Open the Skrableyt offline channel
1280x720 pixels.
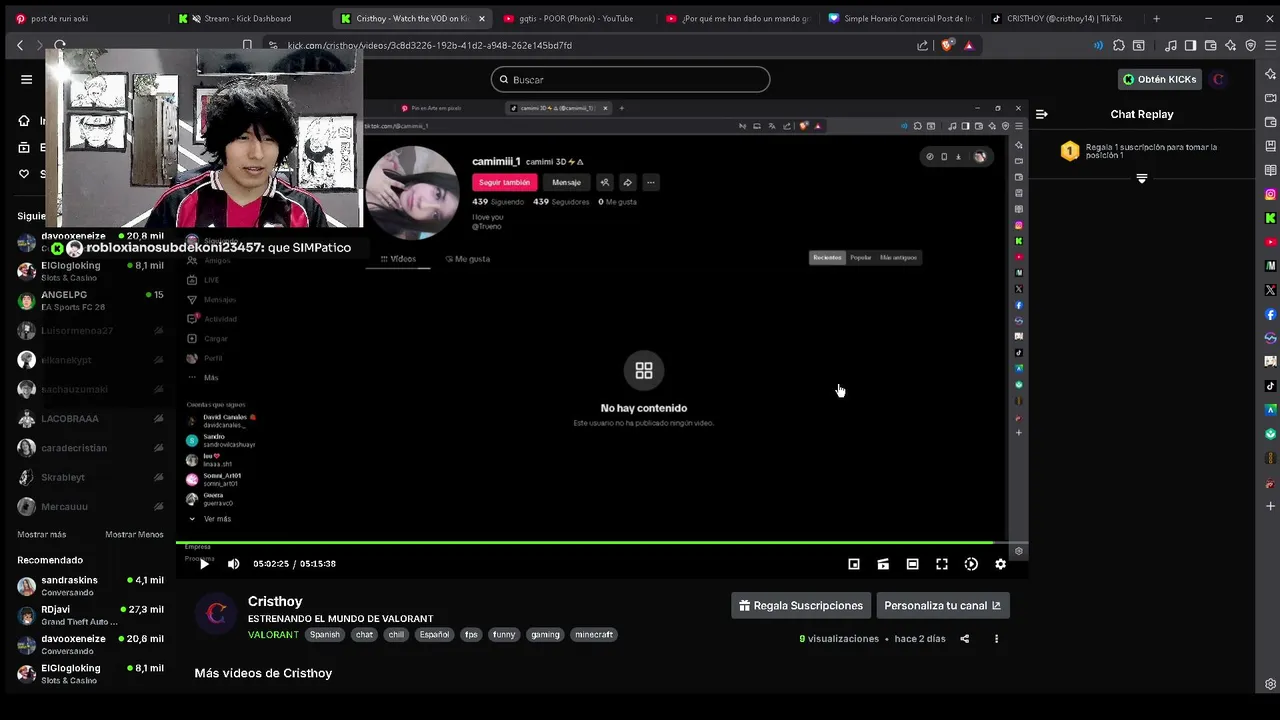(x=90, y=477)
